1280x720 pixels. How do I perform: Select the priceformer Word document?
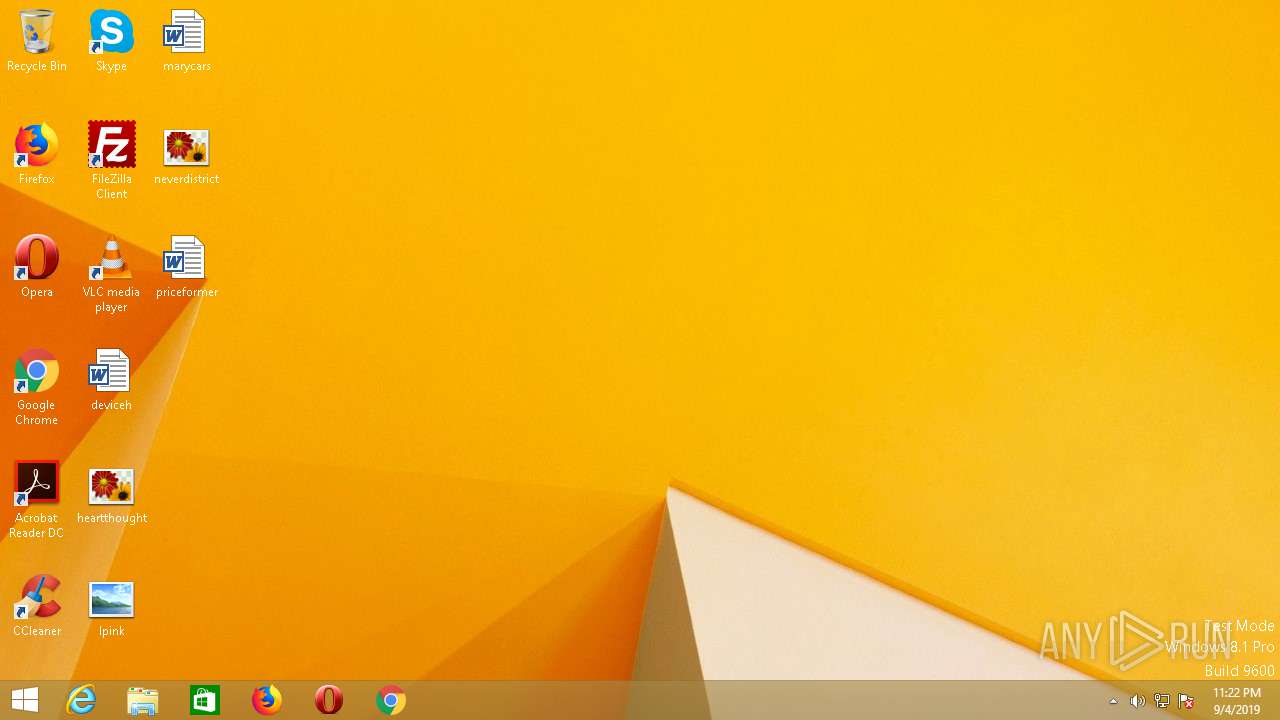click(x=186, y=266)
